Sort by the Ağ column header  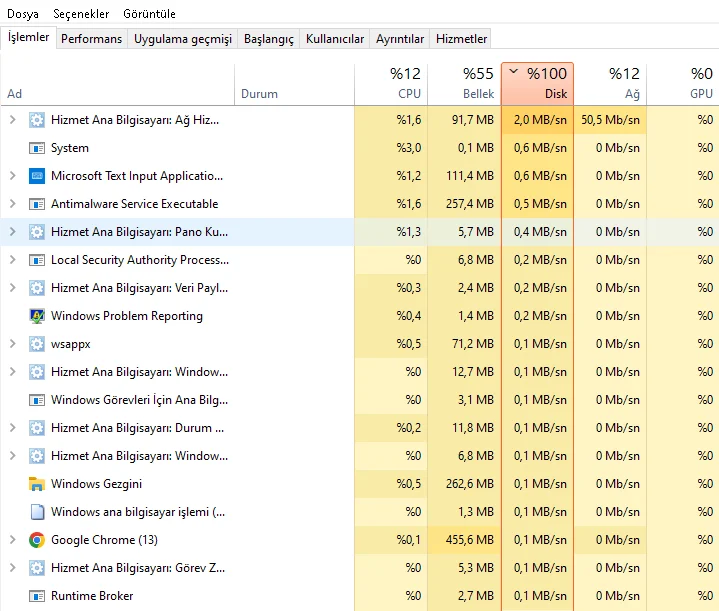pos(610,85)
